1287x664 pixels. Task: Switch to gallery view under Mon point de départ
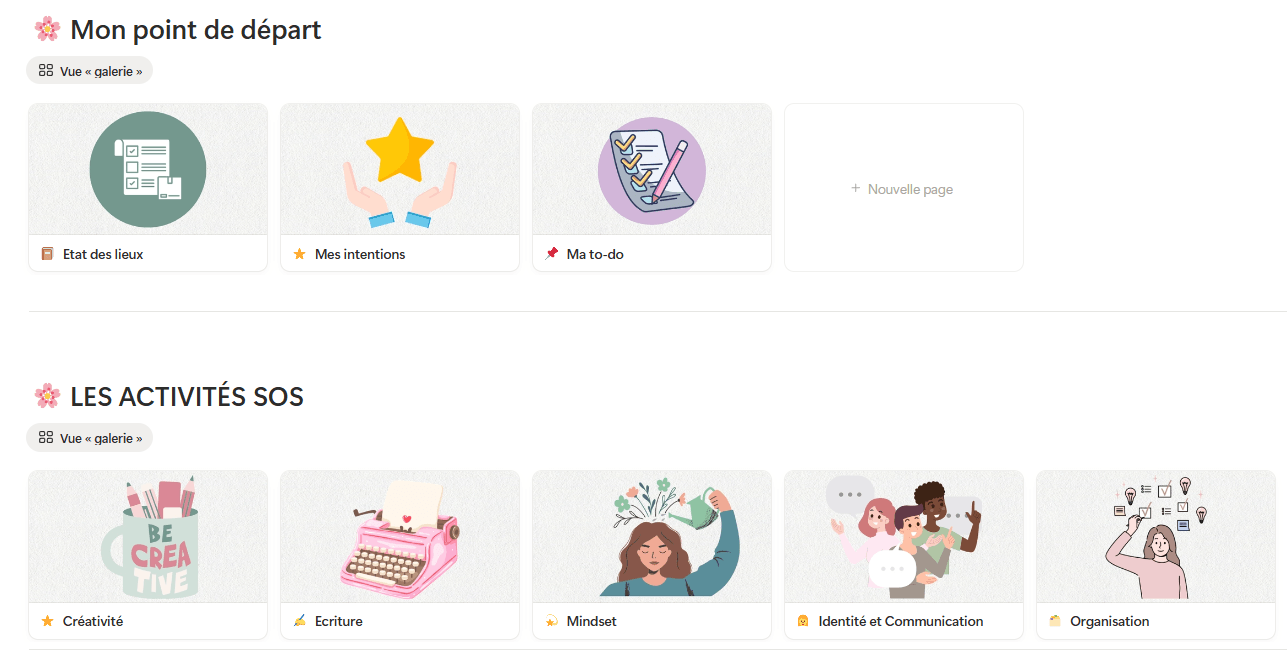click(x=90, y=71)
